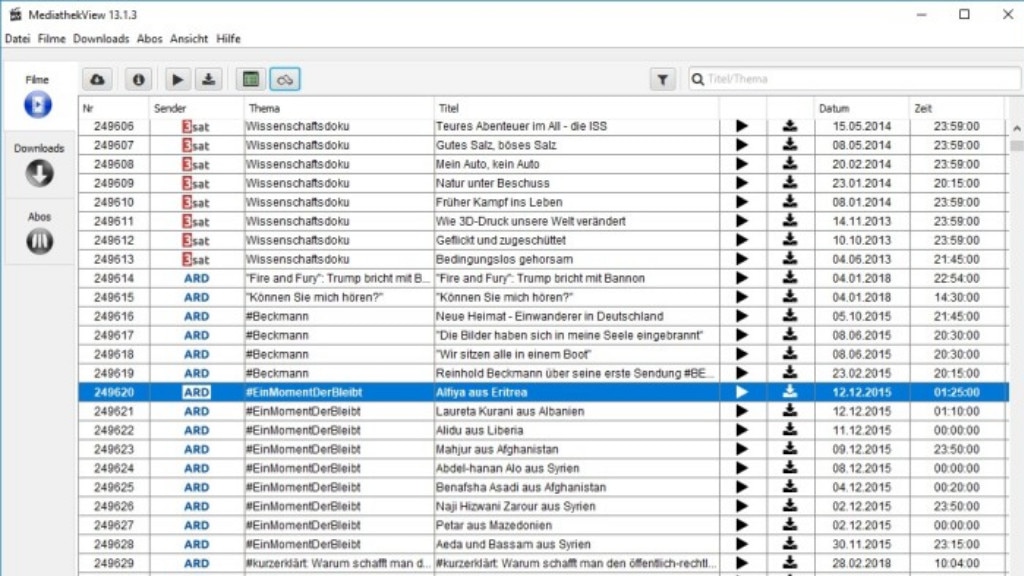Viewport: 1024px width, 576px height.
Task: Sort by the Nr column header
Action: (114, 108)
